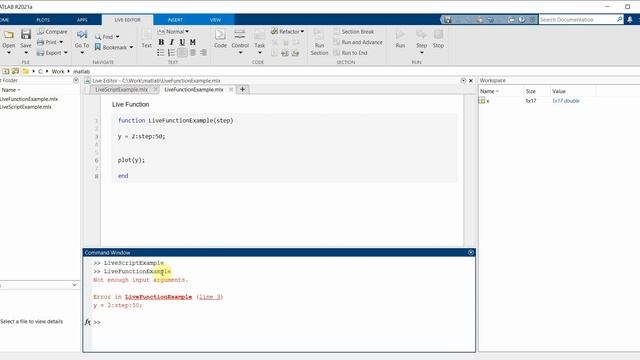Switch to the VIEW tab
The width and height of the screenshot is (640, 360).
pos(215,20)
